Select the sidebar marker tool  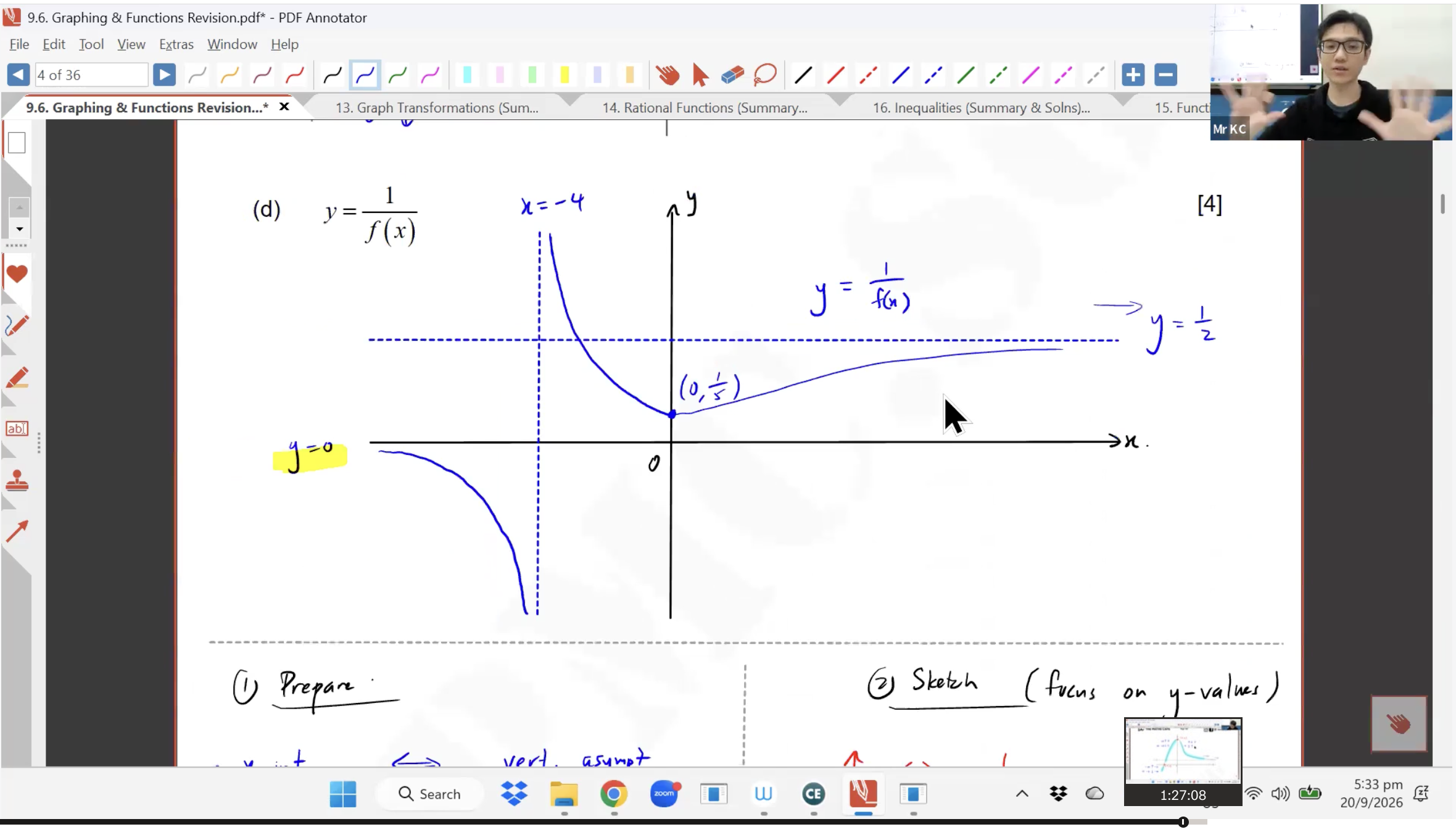click(x=17, y=378)
